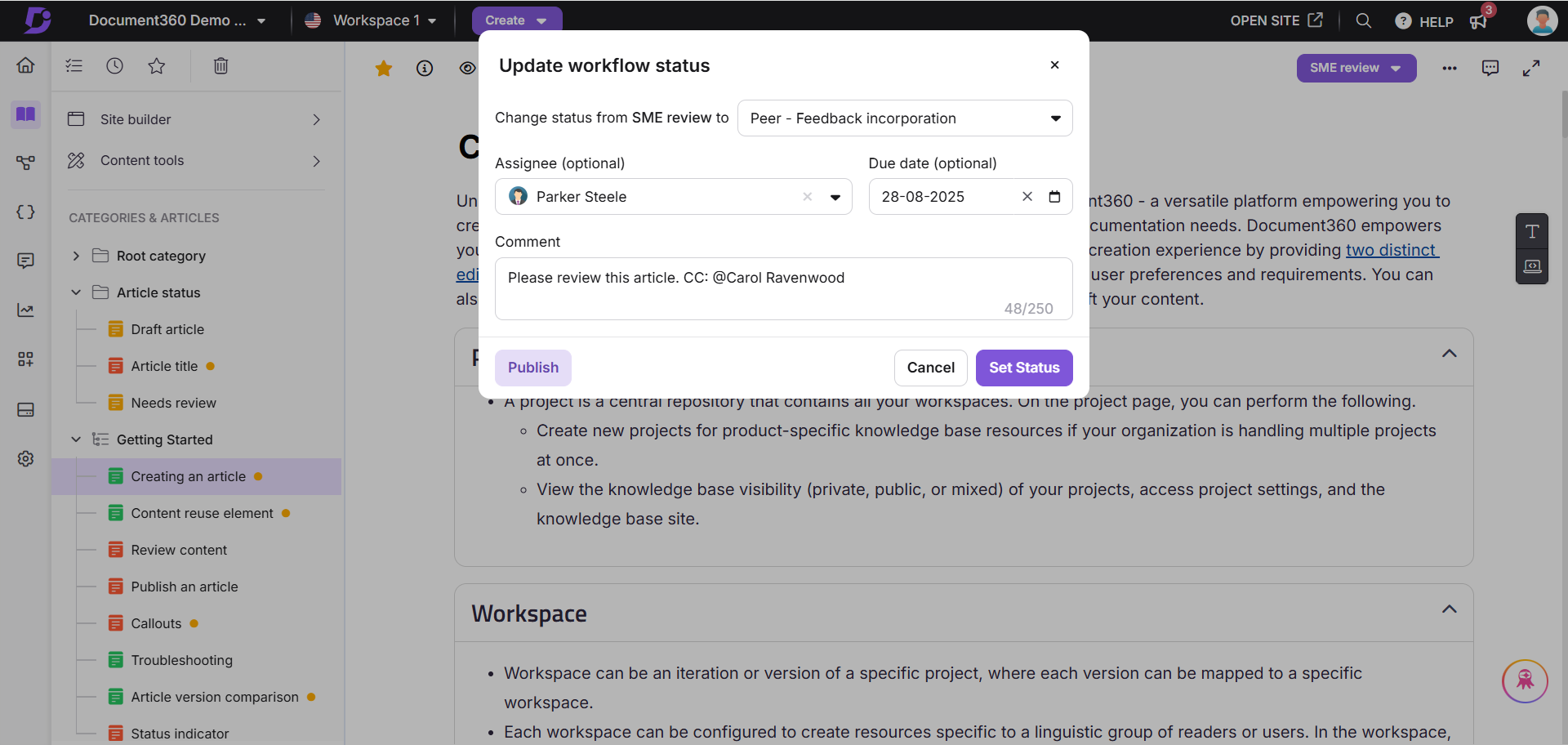The height and width of the screenshot is (745, 1568).
Task: Open the search magnifier in top bar
Action: tap(1363, 20)
